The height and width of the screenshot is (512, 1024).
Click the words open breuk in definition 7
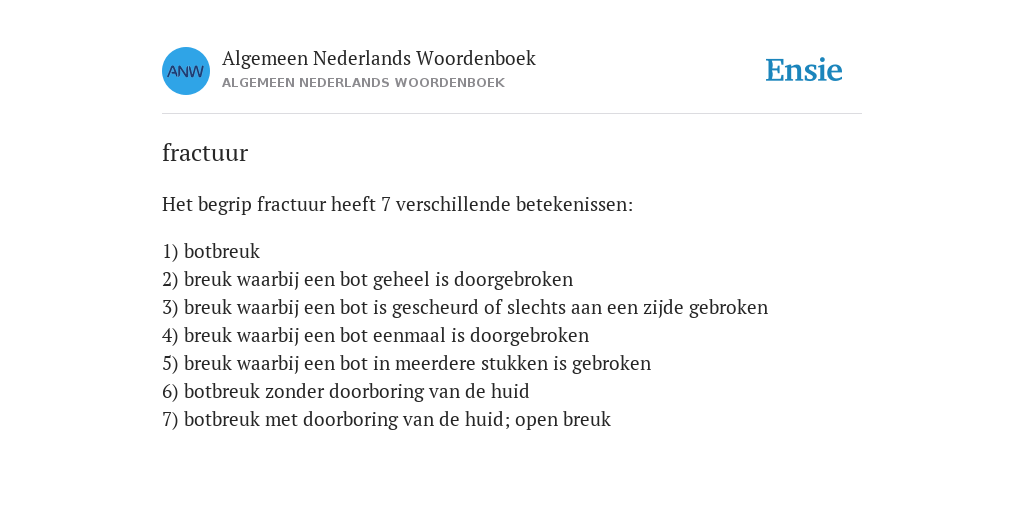tap(563, 420)
